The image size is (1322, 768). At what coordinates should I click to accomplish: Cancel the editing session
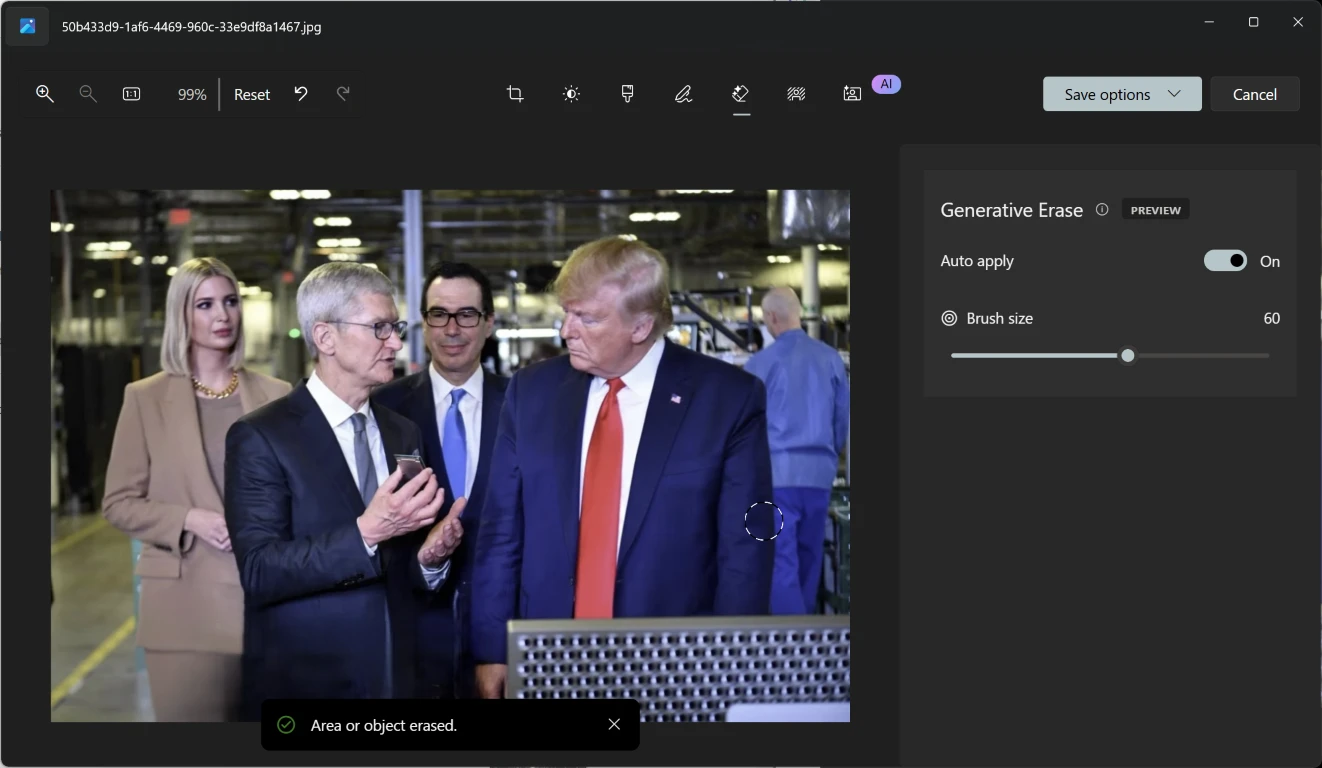click(x=1255, y=94)
